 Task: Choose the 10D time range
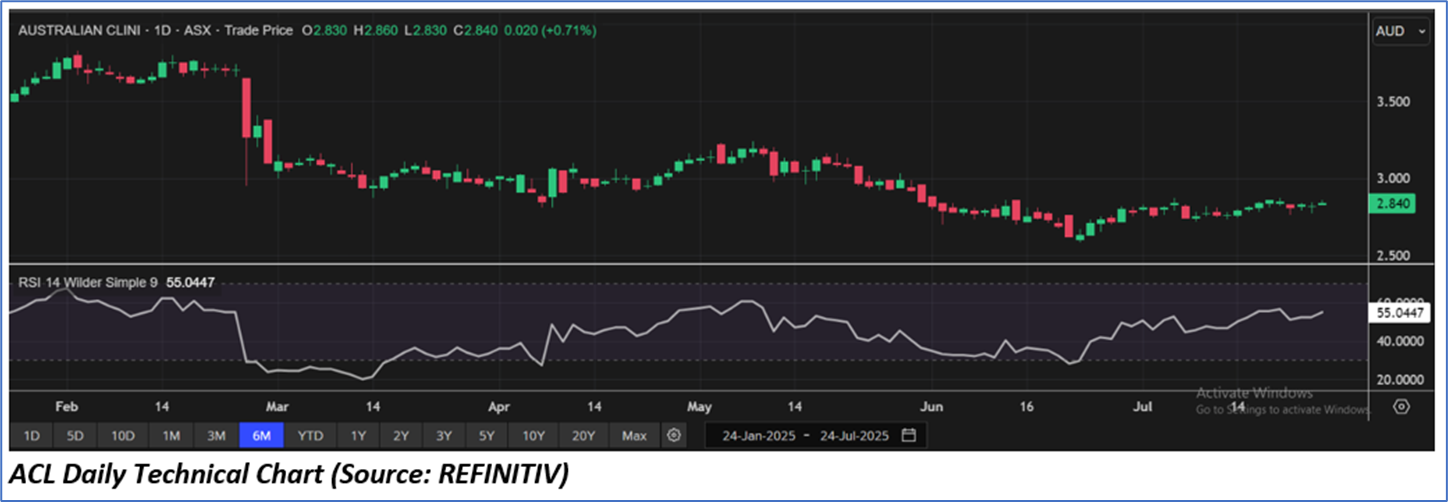point(123,436)
